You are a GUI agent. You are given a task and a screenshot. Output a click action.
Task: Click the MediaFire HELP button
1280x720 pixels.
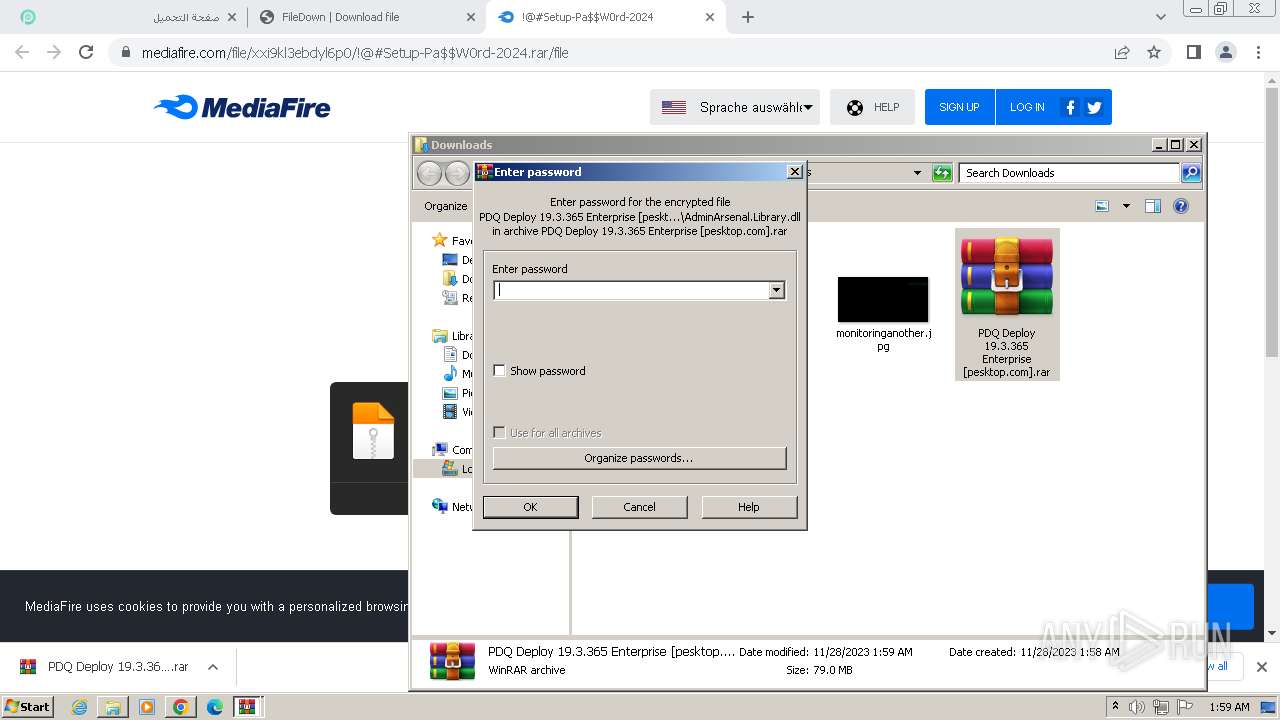tap(872, 107)
